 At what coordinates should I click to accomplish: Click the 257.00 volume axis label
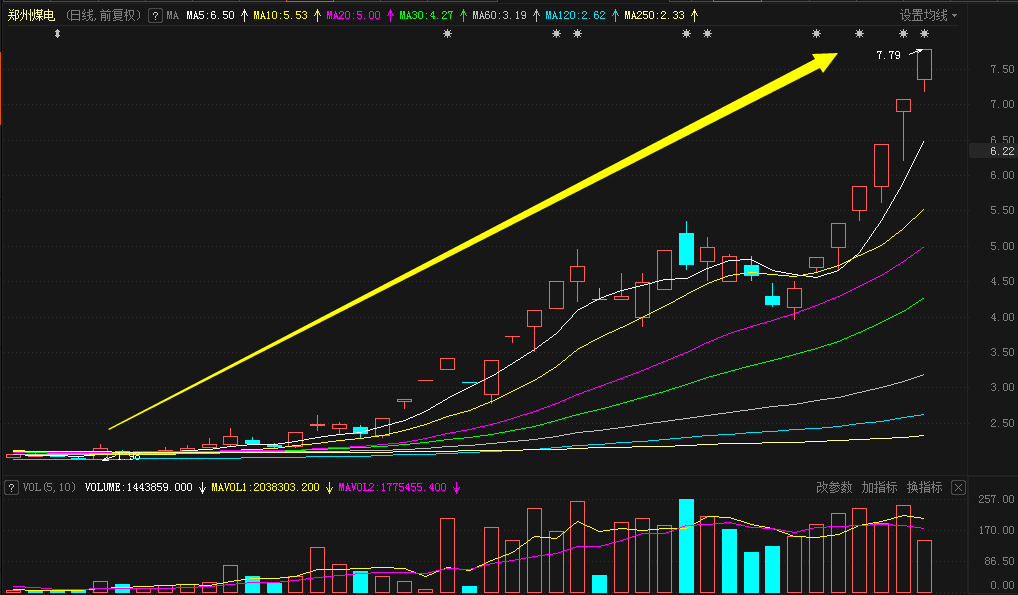tap(997, 499)
